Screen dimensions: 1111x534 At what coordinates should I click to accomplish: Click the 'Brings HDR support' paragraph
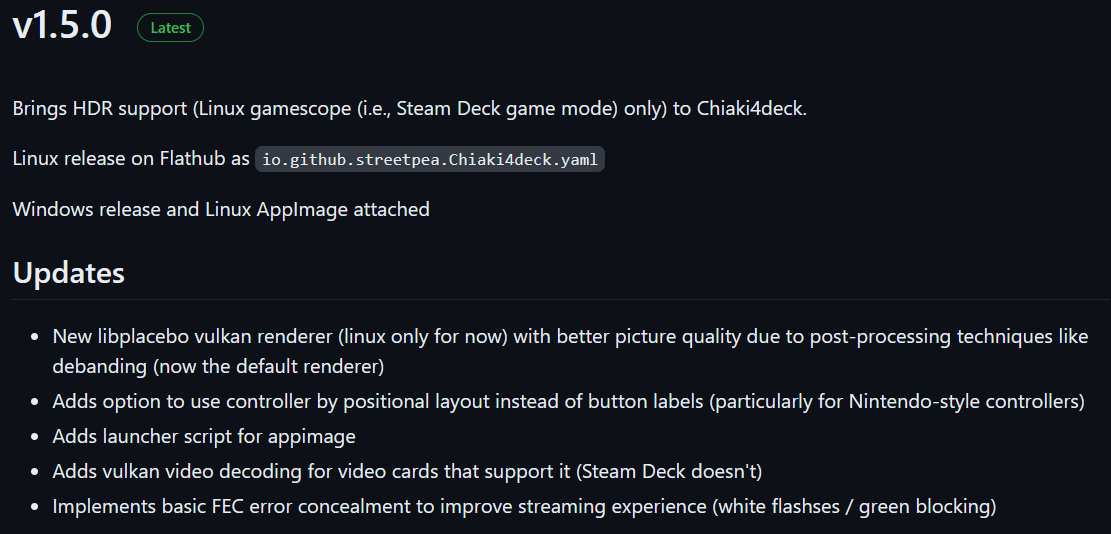pyautogui.click(x=410, y=110)
